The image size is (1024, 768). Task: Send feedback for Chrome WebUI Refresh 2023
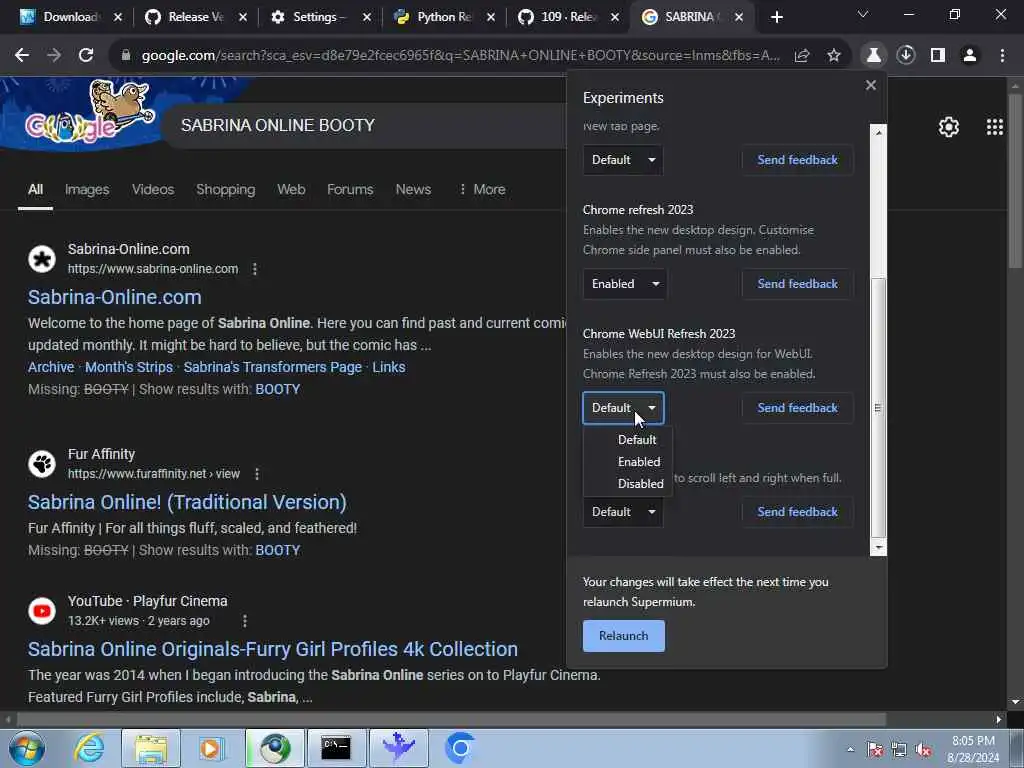797,408
